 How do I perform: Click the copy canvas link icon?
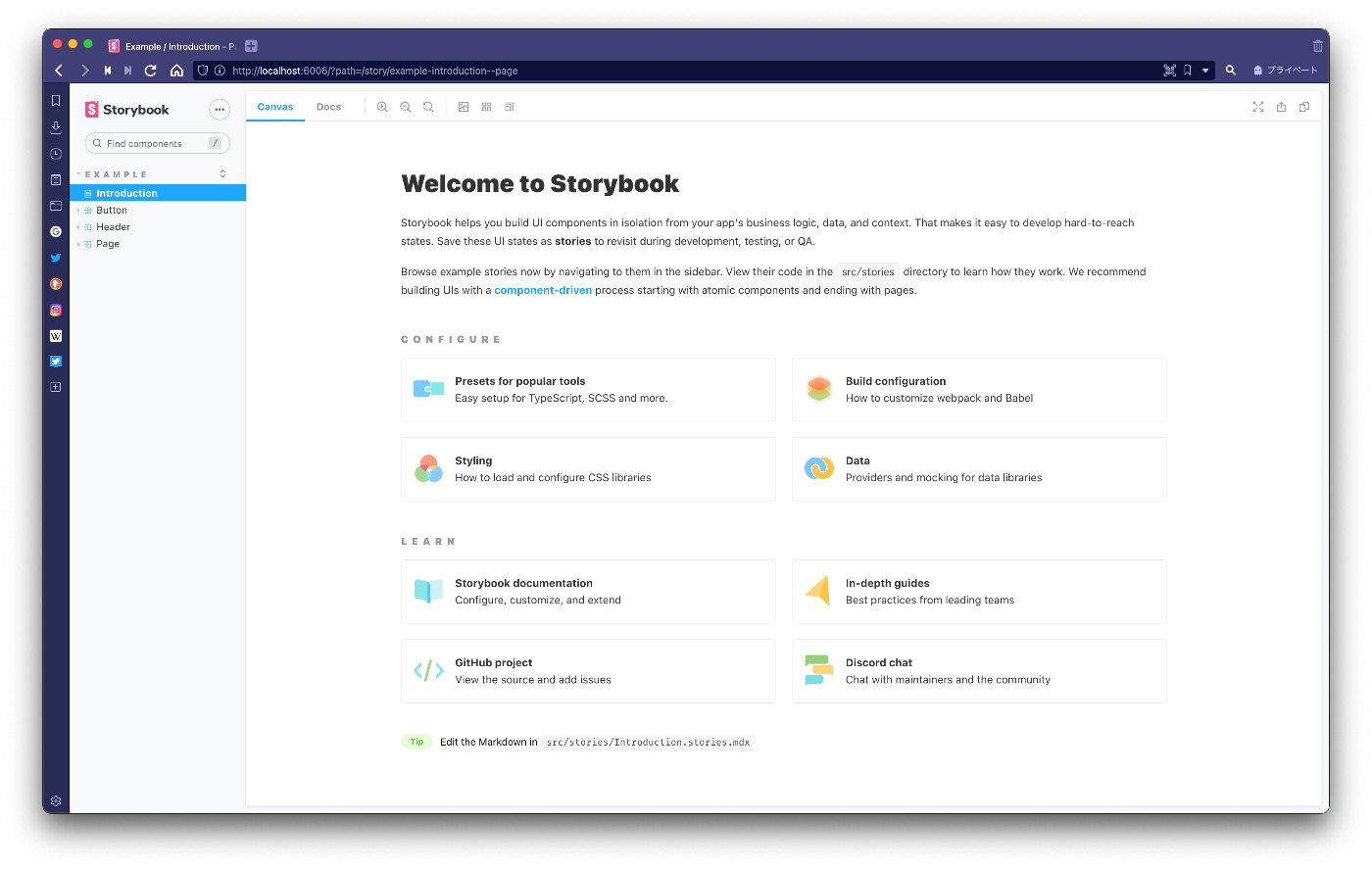[x=1304, y=107]
